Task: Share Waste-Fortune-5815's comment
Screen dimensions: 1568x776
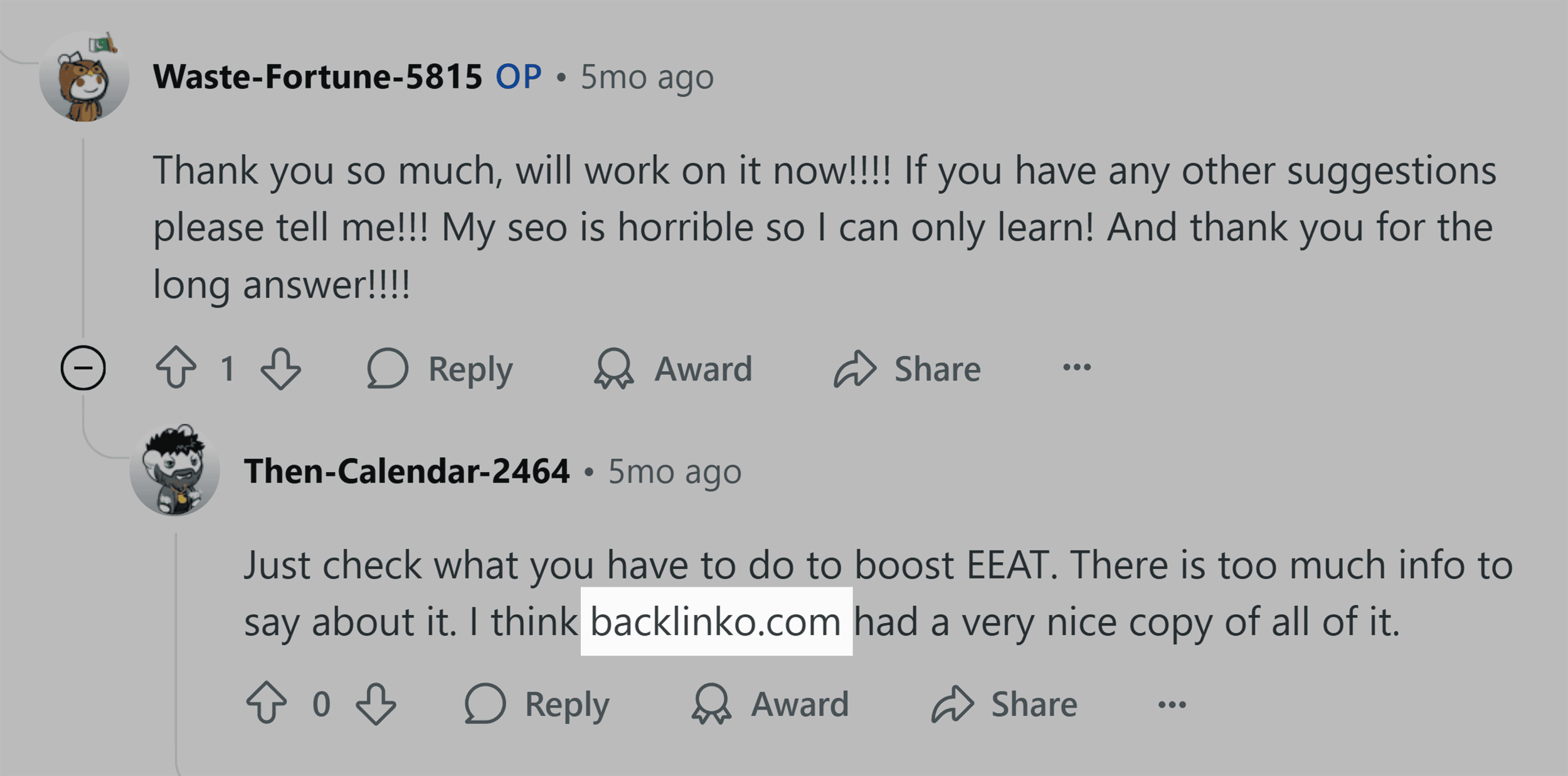Action: 907,369
